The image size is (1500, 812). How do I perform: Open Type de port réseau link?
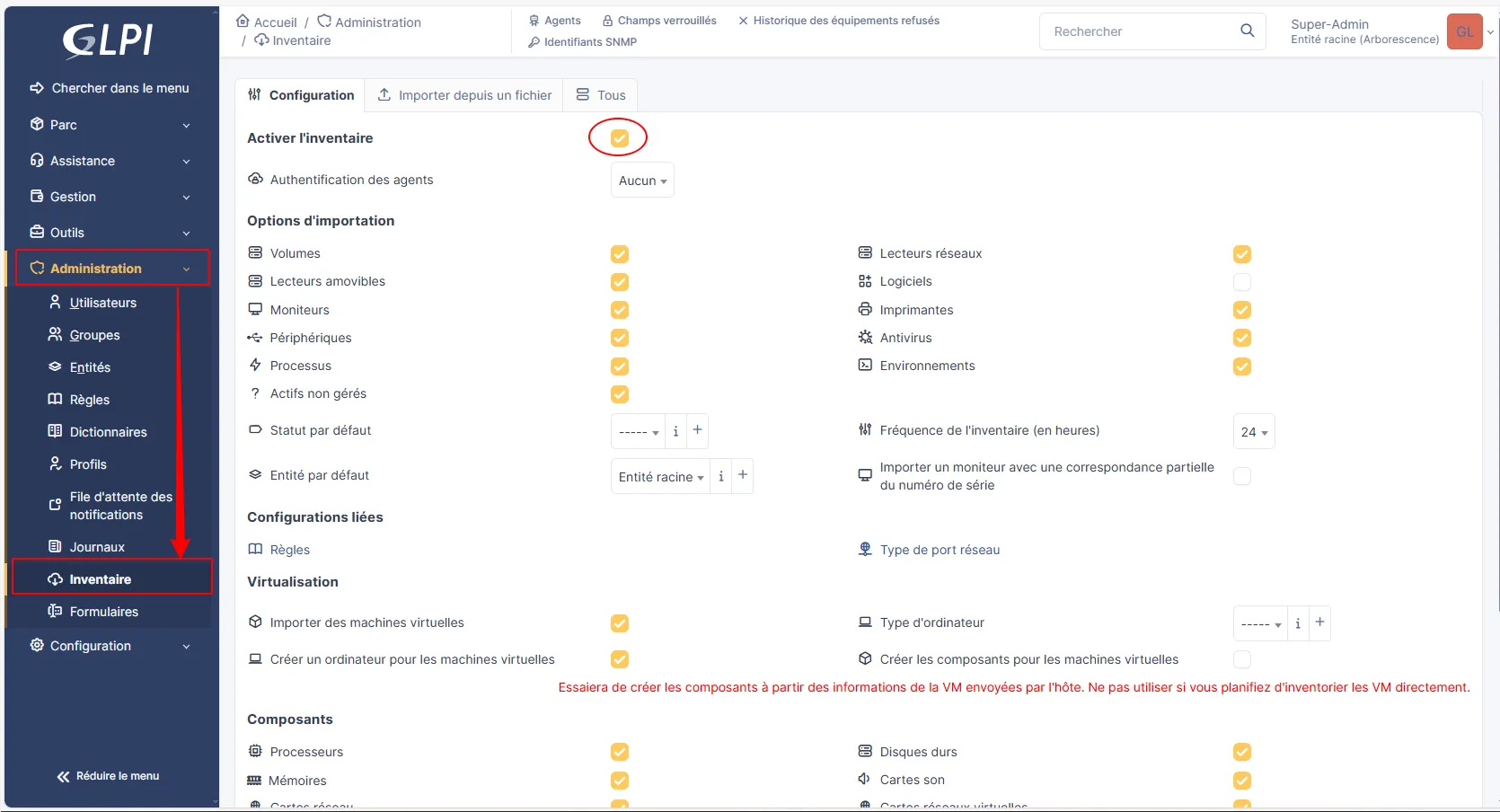click(930, 550)
